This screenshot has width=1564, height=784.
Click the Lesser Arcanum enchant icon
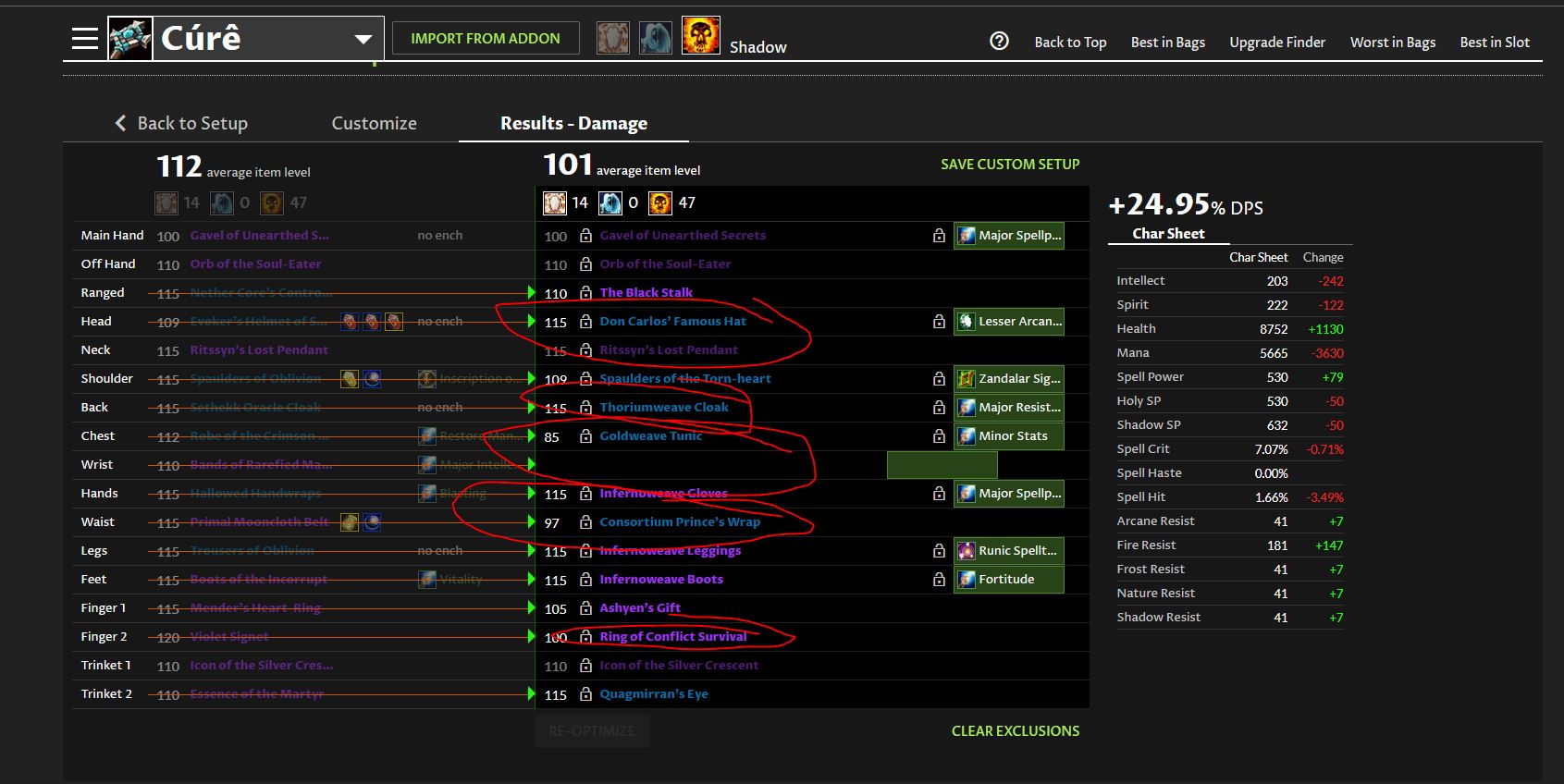pos(966,321)
